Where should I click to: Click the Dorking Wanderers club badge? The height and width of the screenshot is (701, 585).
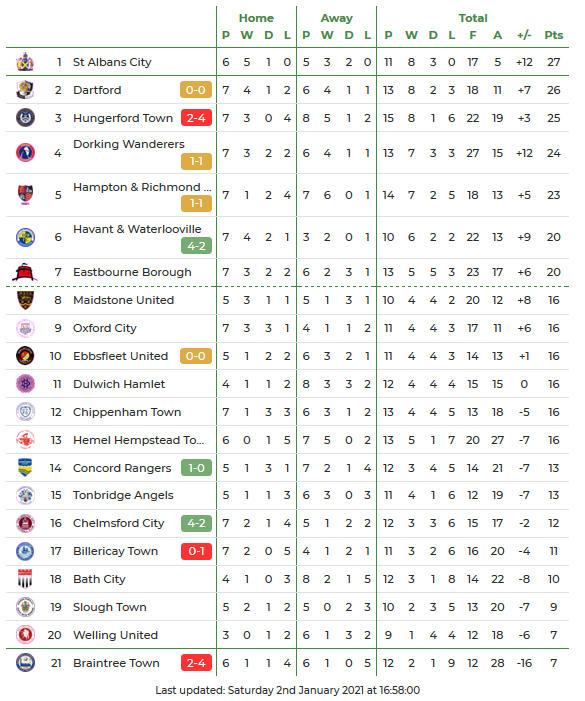(25, 152)
